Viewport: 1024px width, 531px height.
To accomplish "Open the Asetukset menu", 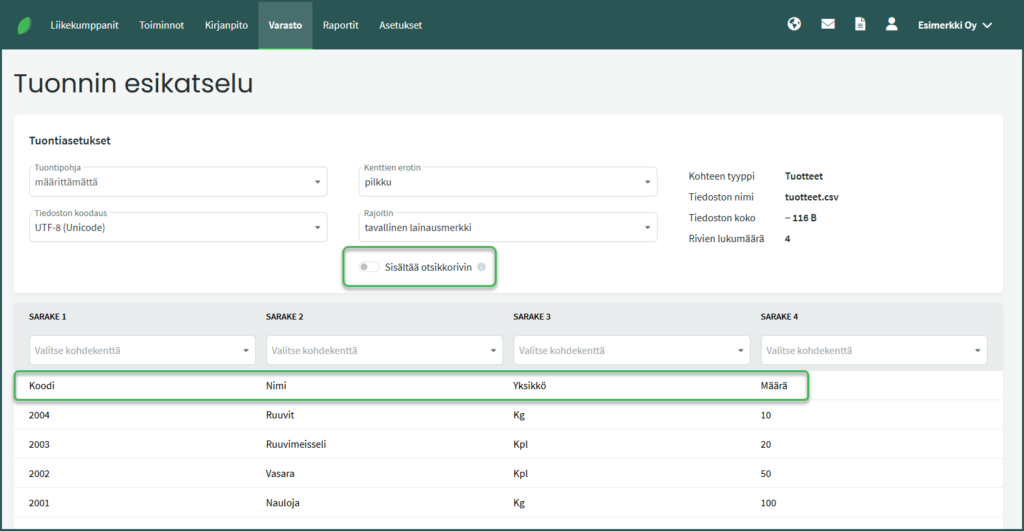I will pos(400,25).
